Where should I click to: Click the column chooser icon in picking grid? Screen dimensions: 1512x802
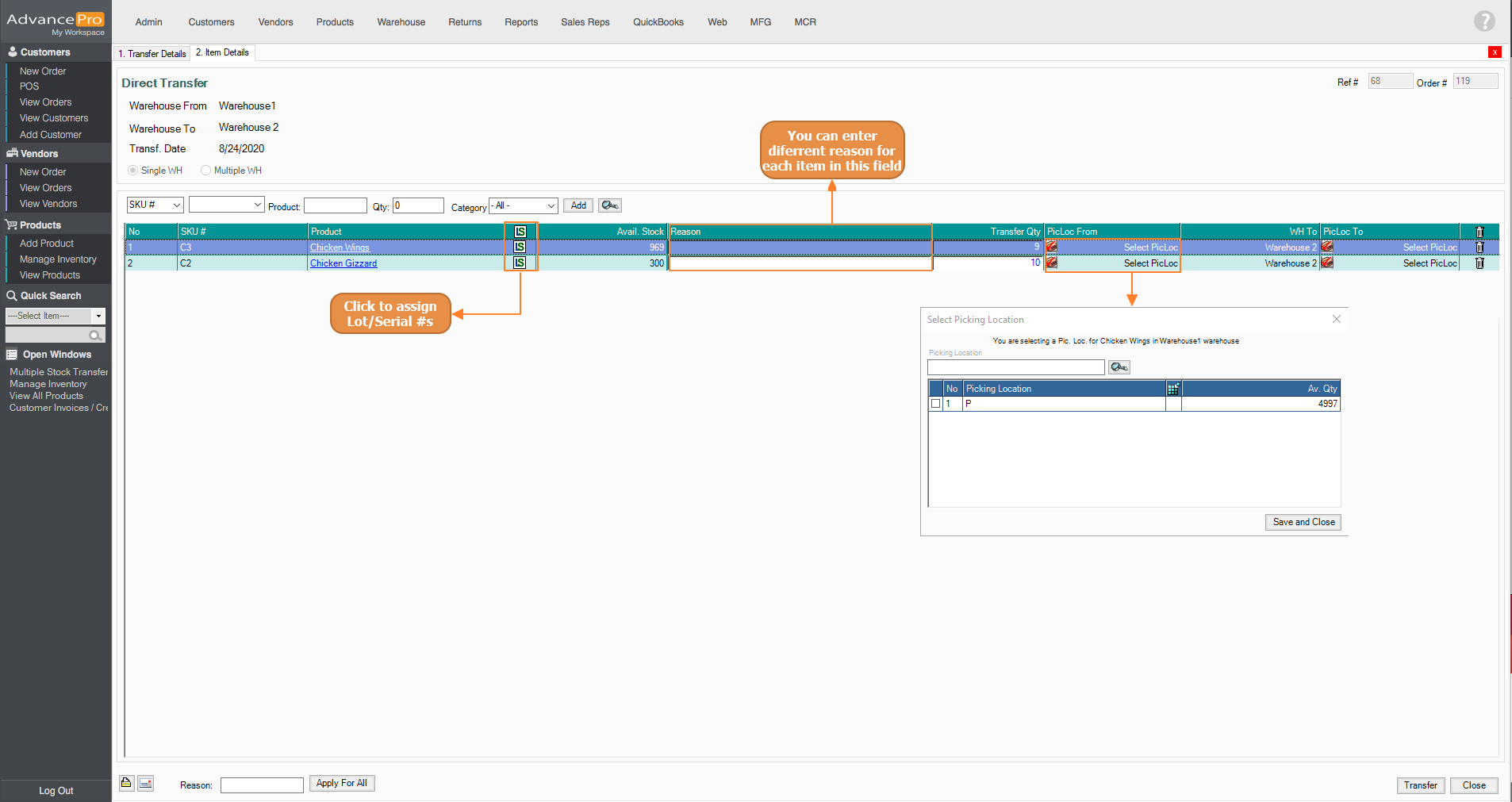1173,389
